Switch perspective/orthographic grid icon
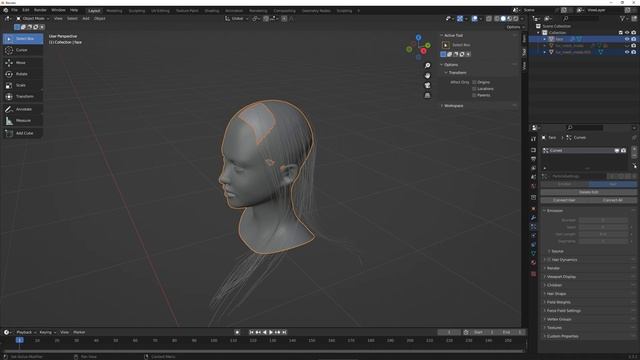 (x=427, y=95)
